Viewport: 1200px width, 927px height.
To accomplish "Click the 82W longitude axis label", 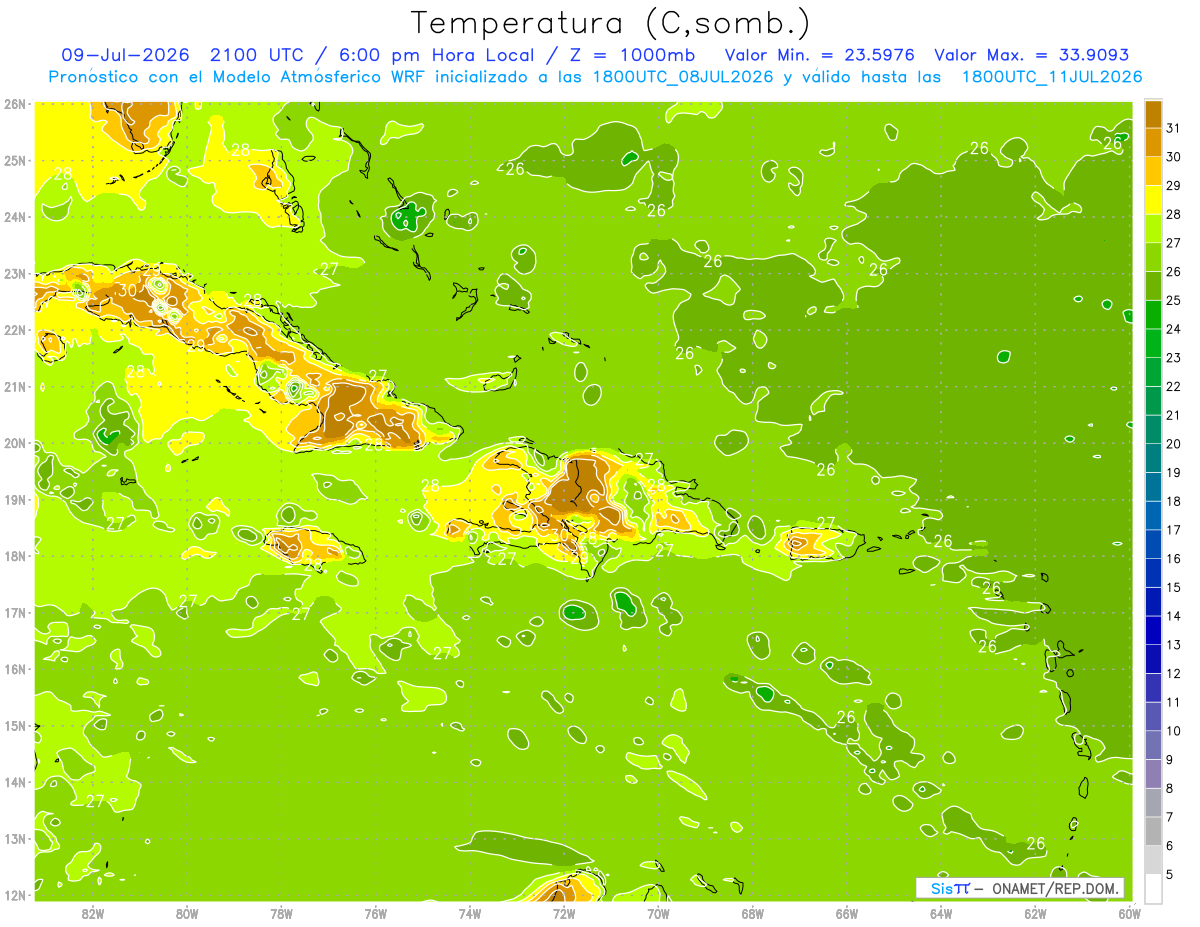I will tap(93, 913).
